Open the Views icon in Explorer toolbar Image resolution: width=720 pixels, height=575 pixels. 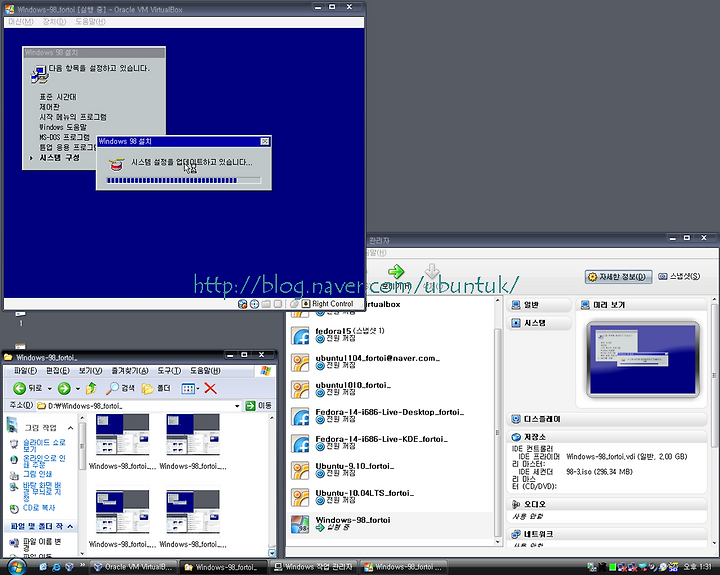click(188, 389)
